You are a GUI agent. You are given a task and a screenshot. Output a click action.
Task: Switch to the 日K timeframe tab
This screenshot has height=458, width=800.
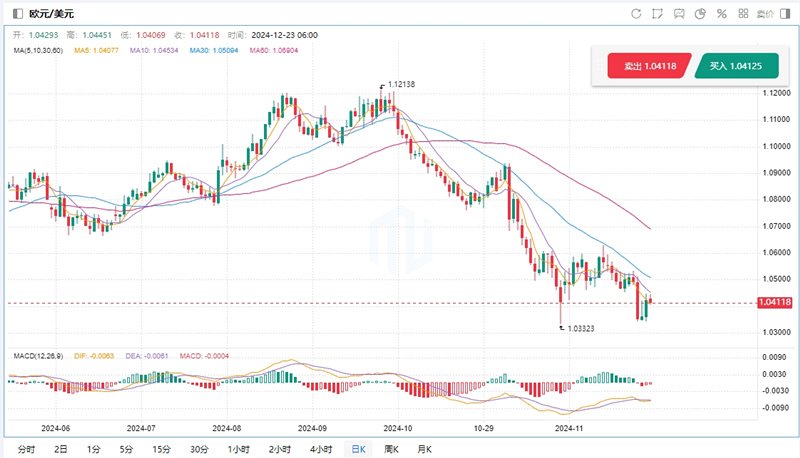pyautogui.click(x=356, y=449)
